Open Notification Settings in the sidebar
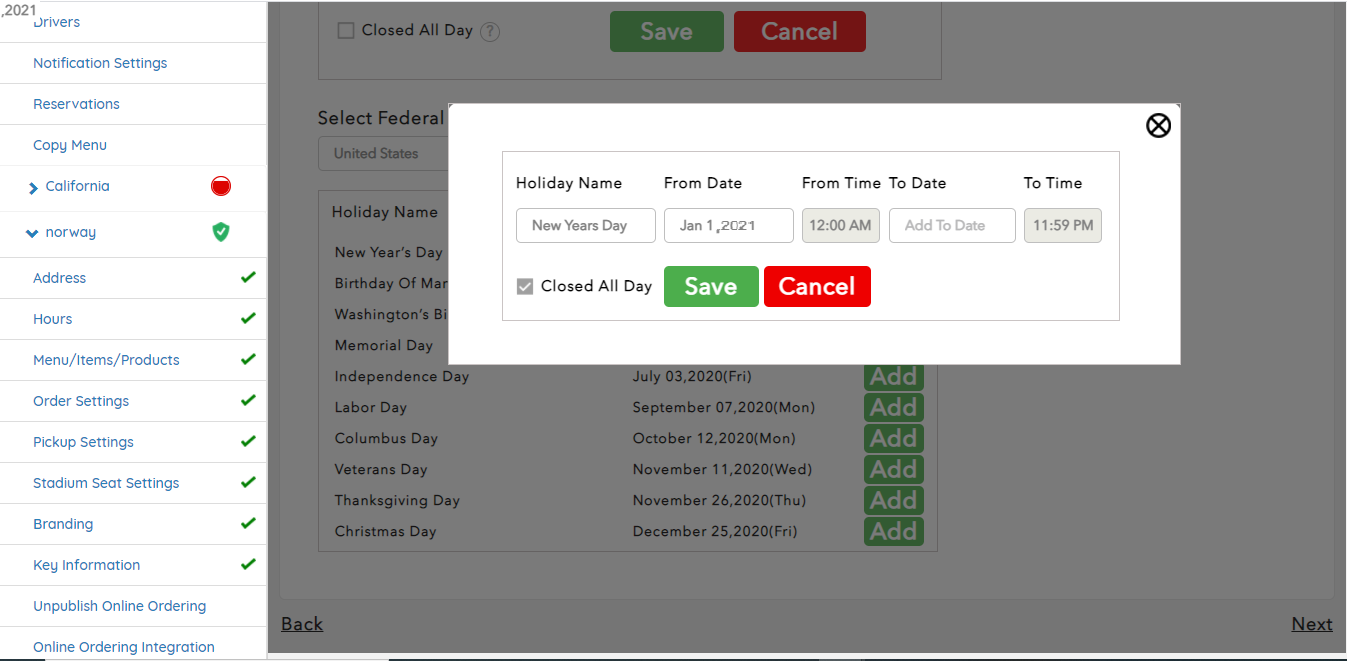This screenshot has height=661, width=1347. coord(100,63)
